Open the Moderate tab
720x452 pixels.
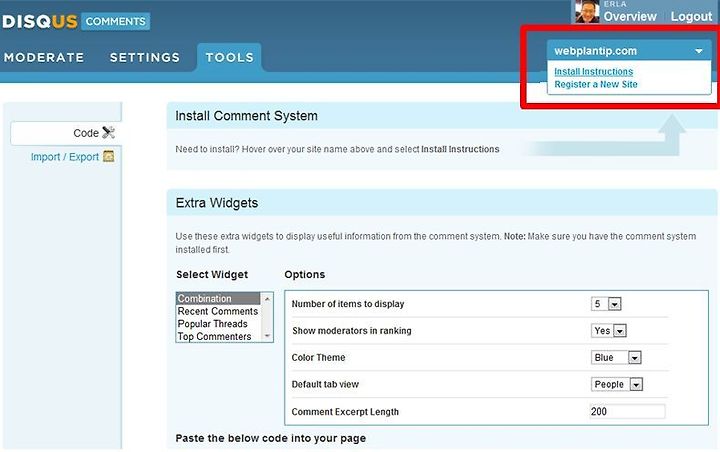pos(44,57)
